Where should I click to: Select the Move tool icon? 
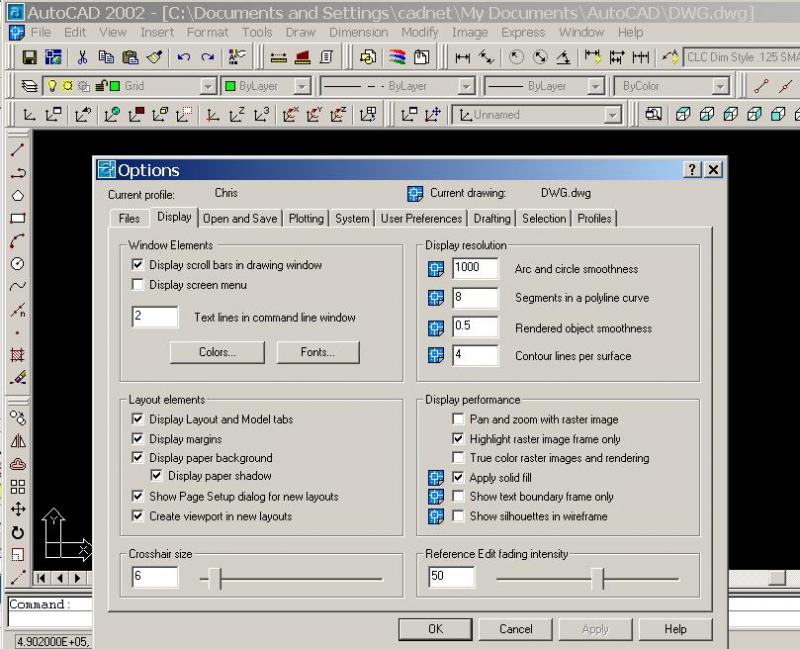pyautogui.click(x=18, y=509)
